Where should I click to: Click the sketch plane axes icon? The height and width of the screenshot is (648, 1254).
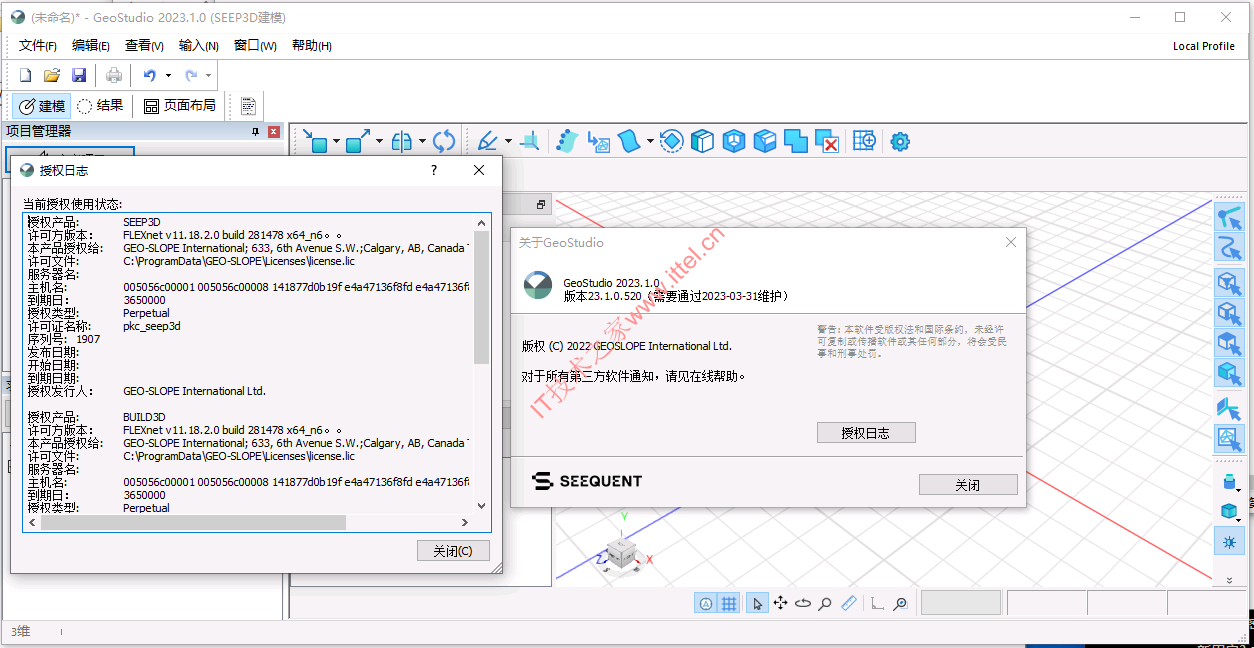[531, 141]
